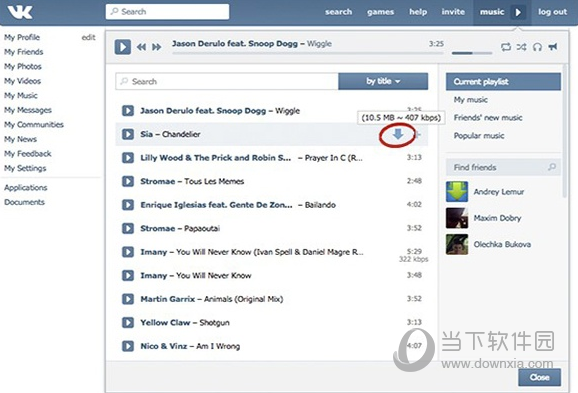Click Maxim Dobry's avatar thumbnail
578x393 pixels.
tap(457, 218)
